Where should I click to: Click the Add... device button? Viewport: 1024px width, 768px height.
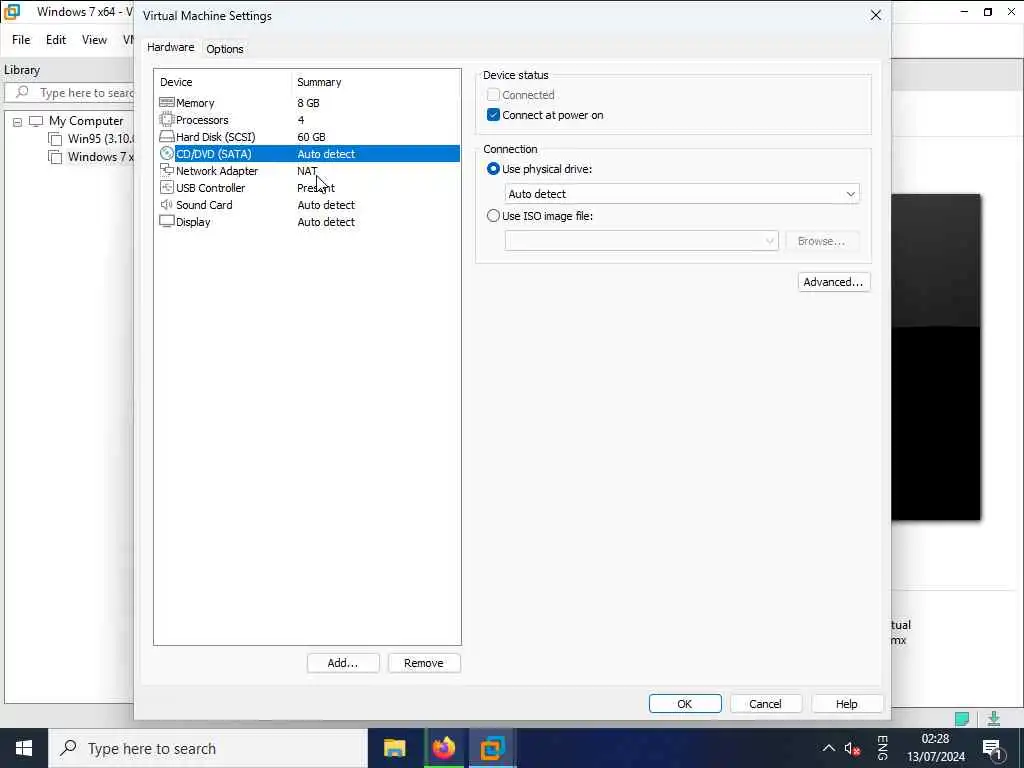343,663
